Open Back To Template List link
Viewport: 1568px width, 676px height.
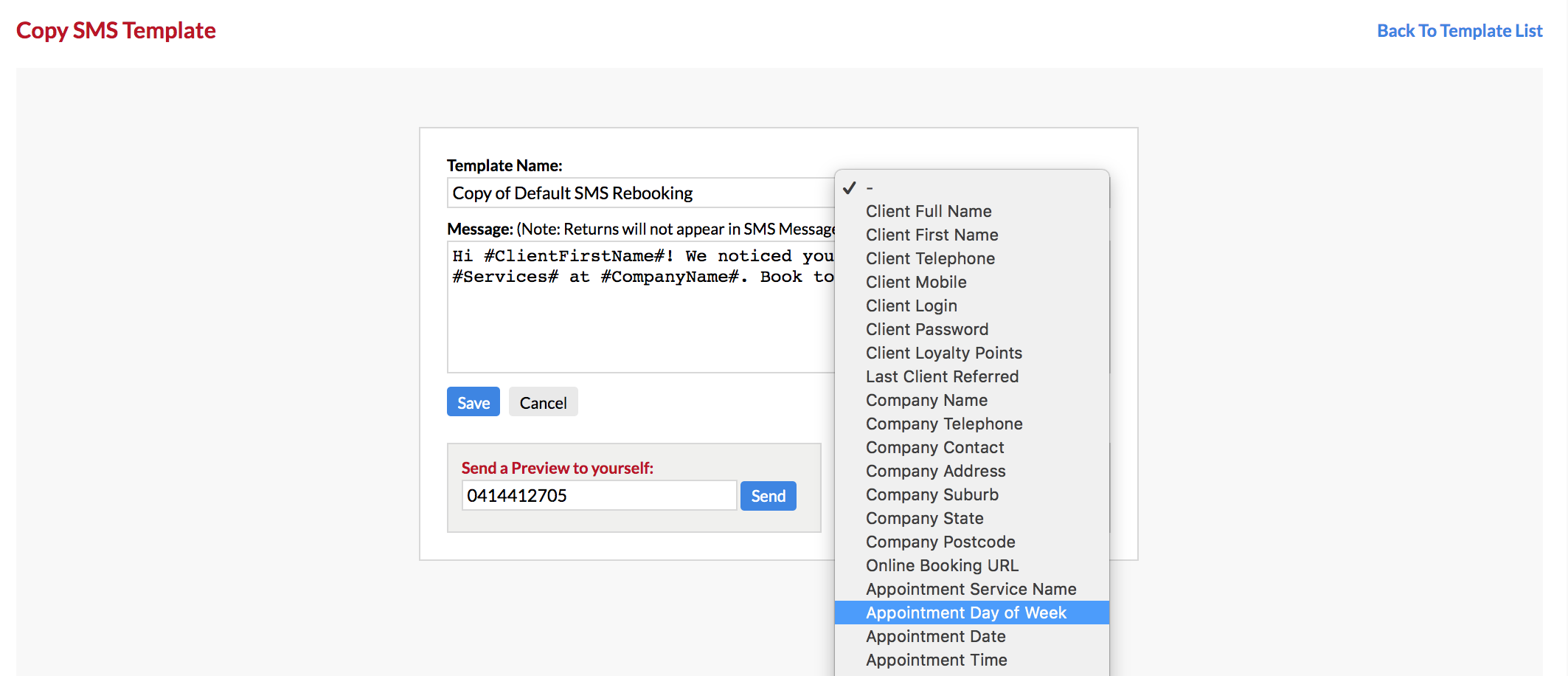pos(1459,31)
